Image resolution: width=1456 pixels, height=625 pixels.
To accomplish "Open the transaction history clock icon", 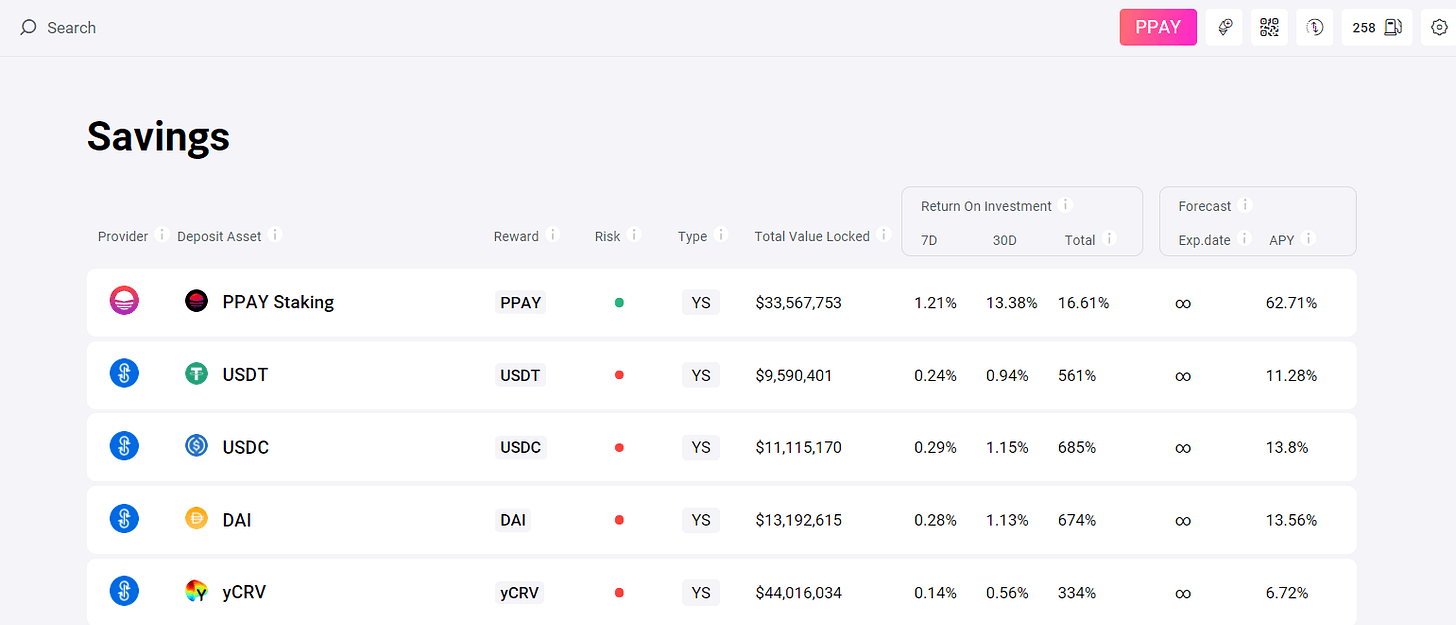I will tap(1314, 27).
